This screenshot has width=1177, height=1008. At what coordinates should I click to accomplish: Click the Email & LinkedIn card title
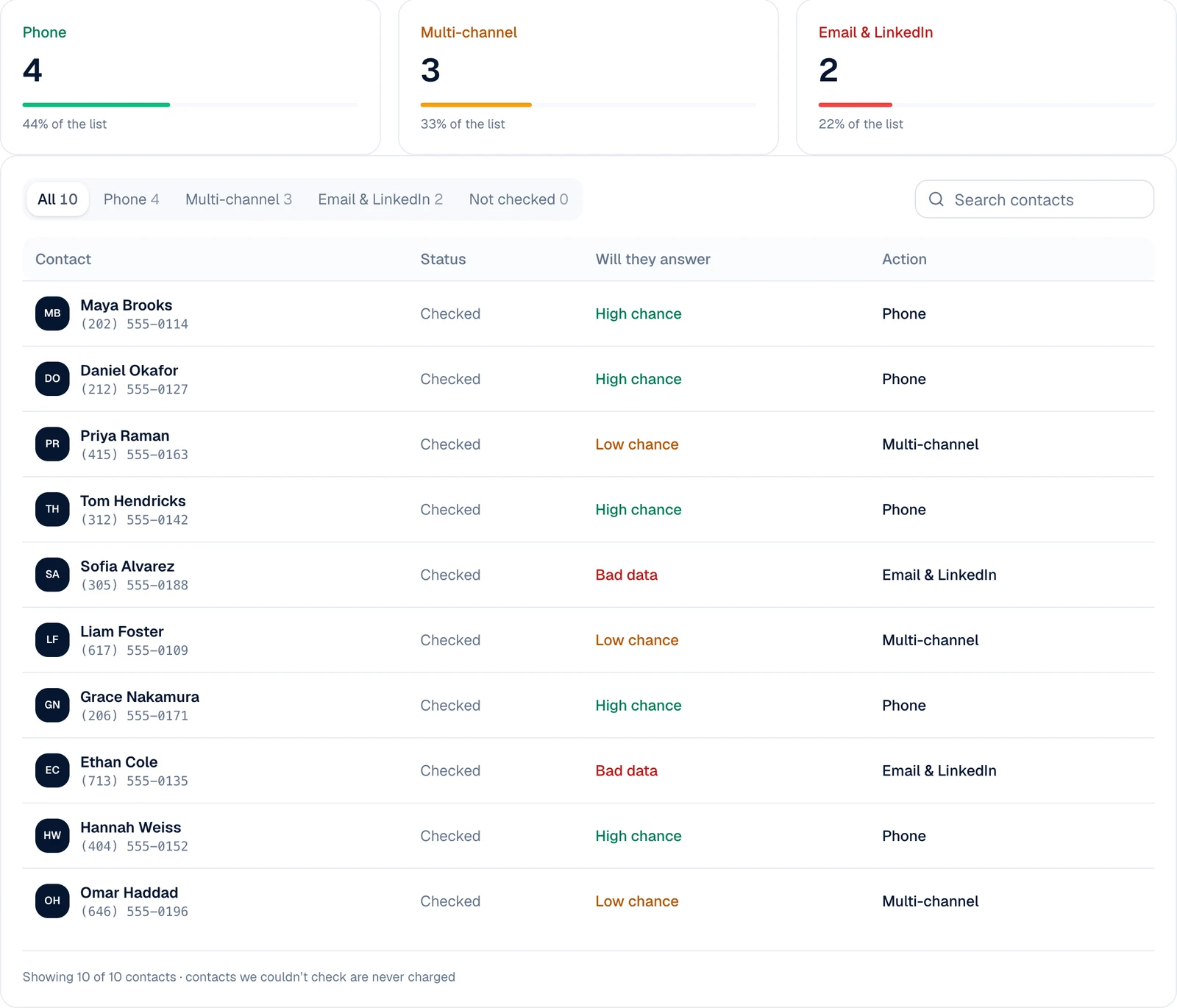pyautogui.click(x=876, y=32)
